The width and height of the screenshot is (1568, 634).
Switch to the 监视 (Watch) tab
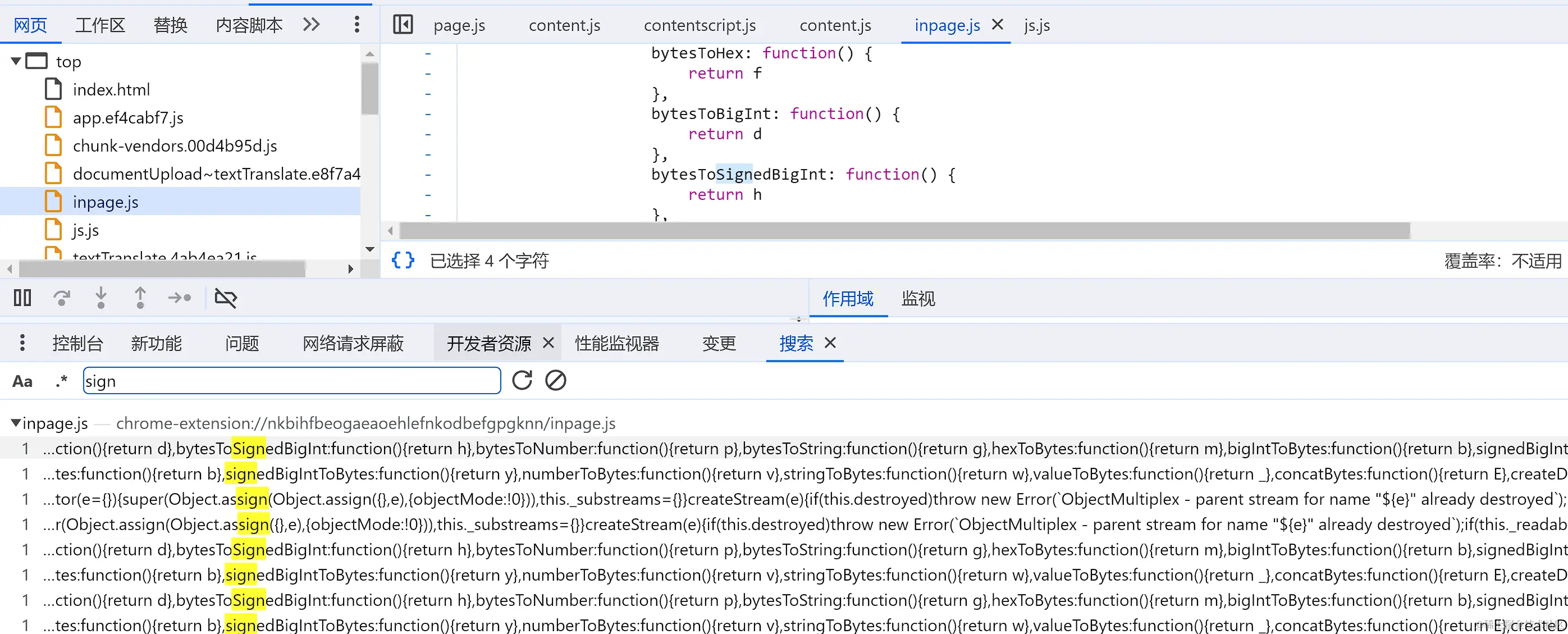coord(918,299)
